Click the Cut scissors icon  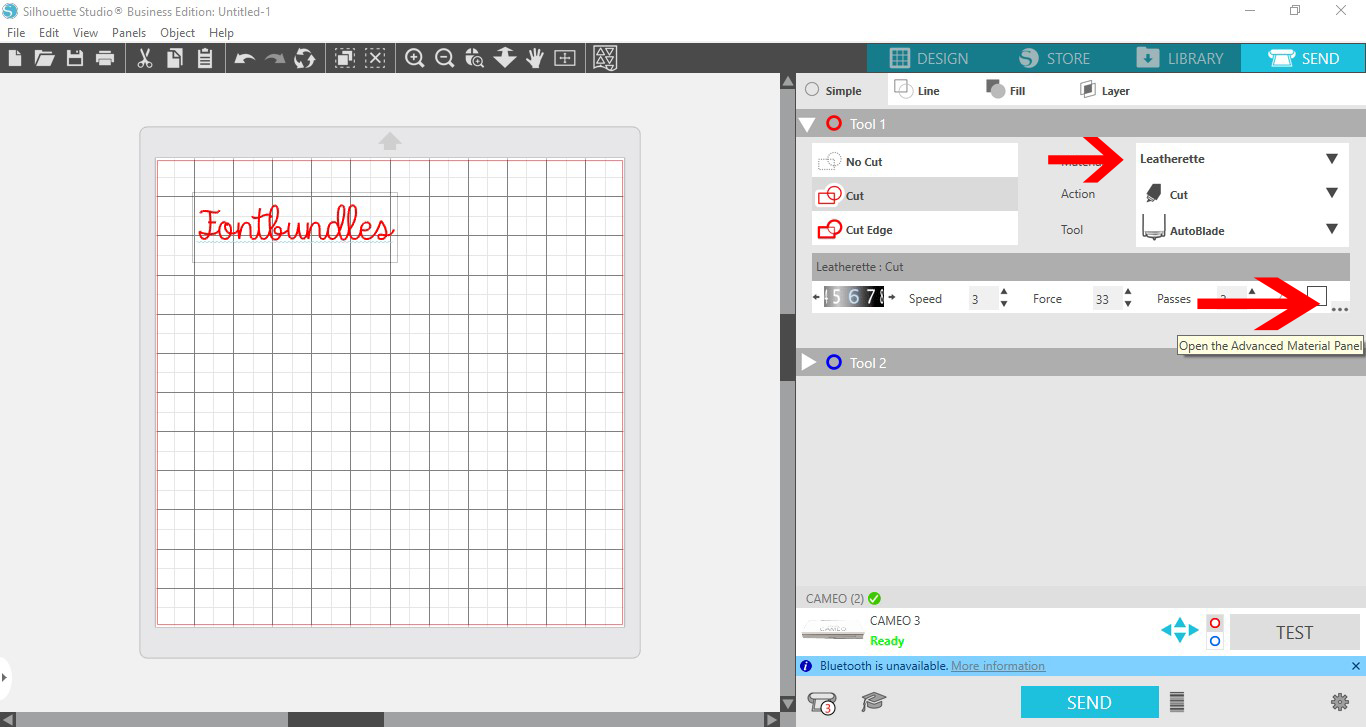(x=145, y=58)
